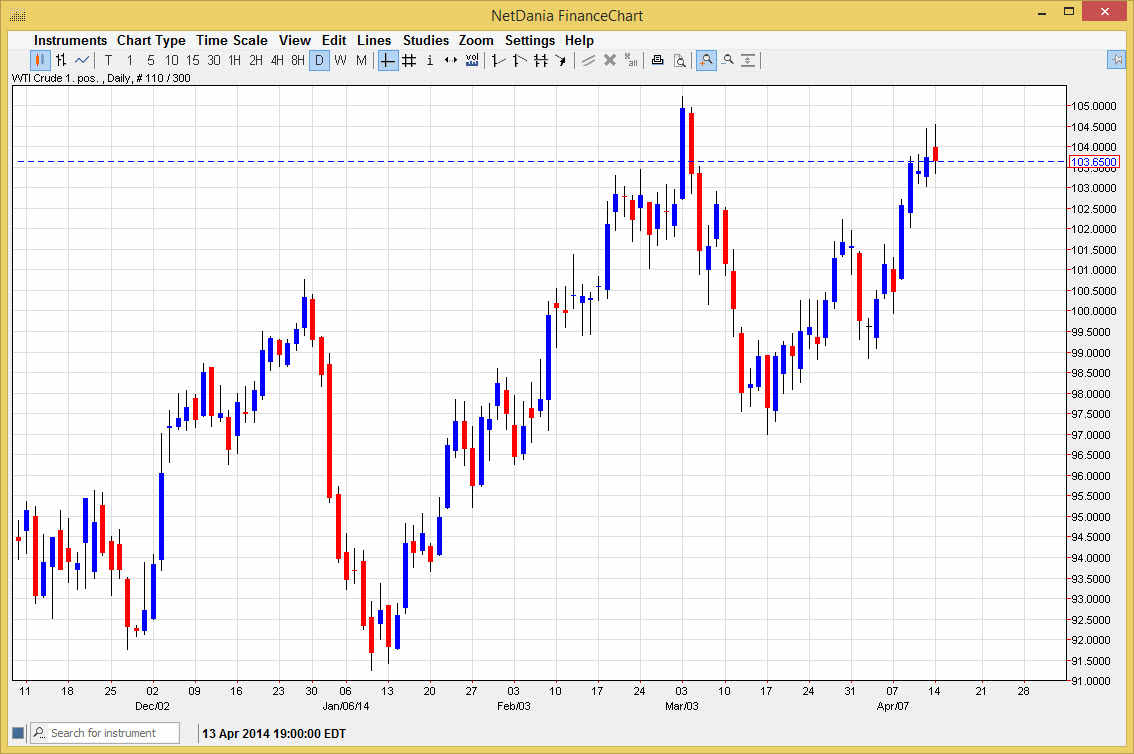1134x754 pixels.
Task: Open the Lines menu
Action: coord(374,40)
